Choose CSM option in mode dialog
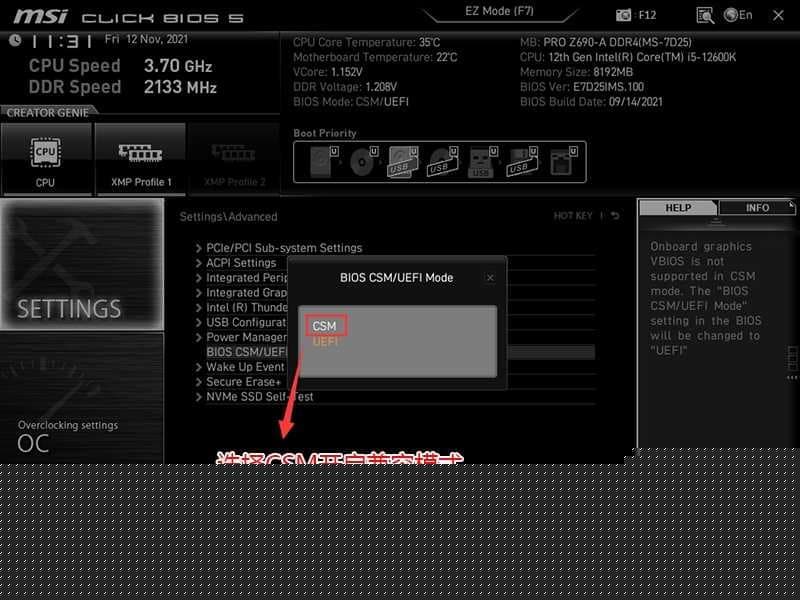Image resolution: width=800 pixels, height=600 pixels. pyautogui.click(x=325, y=326)
